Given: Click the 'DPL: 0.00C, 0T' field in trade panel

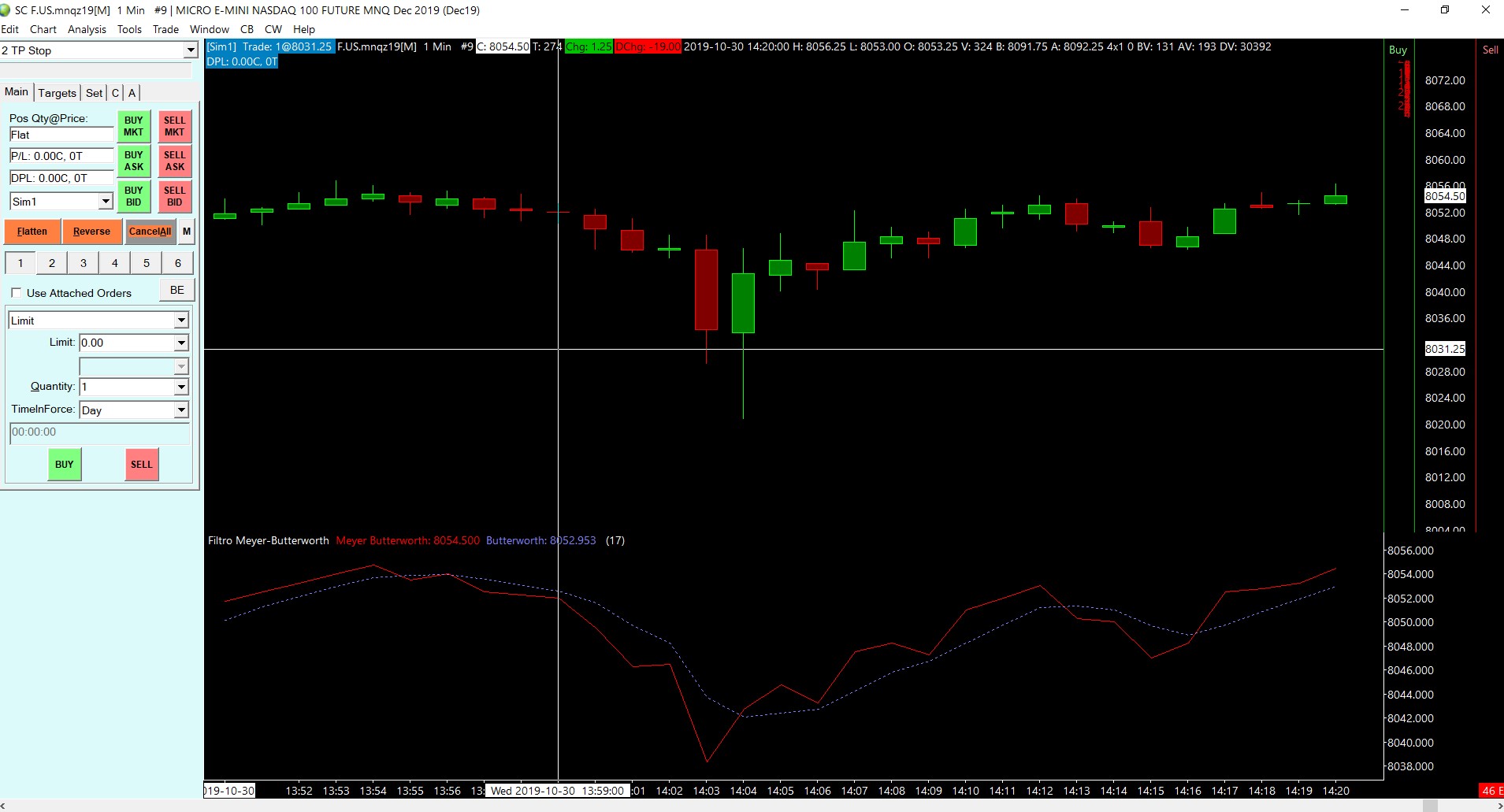Looking at the screenshot, I should point(61,178).
